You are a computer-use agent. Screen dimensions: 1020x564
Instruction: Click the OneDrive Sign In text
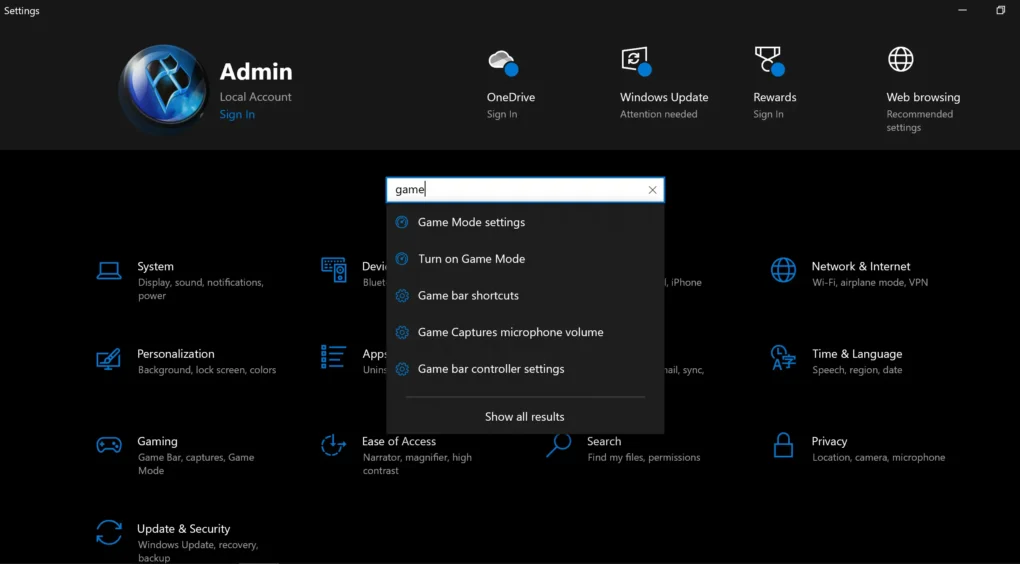[502, 114]
